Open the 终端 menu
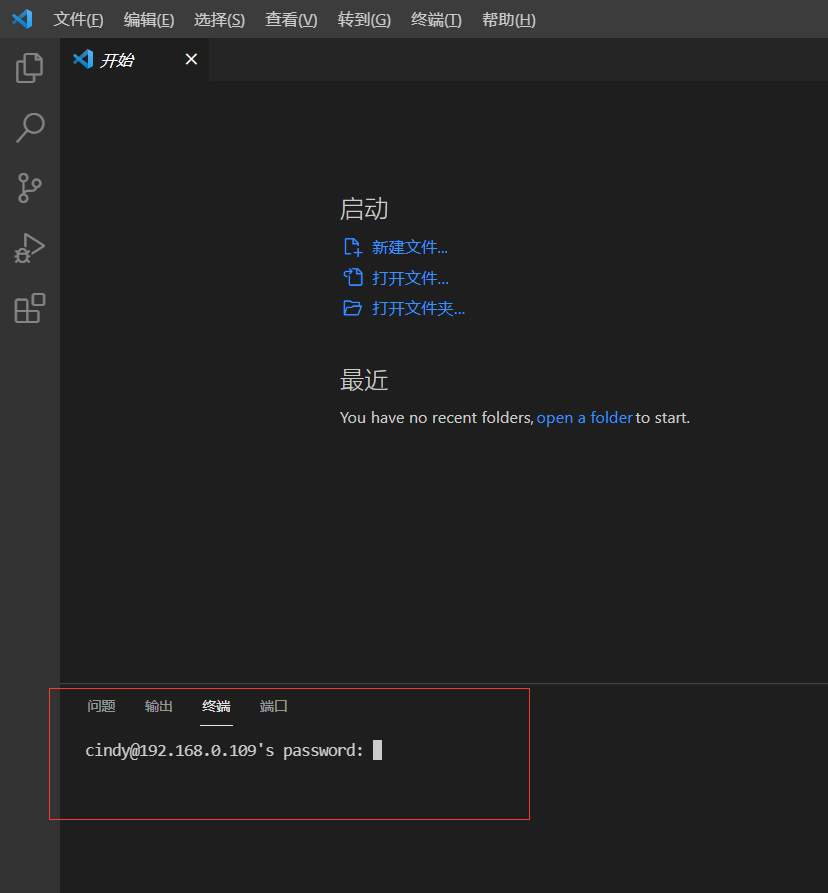This screenshot has height=893, width=828. click(x=435, y=19)
